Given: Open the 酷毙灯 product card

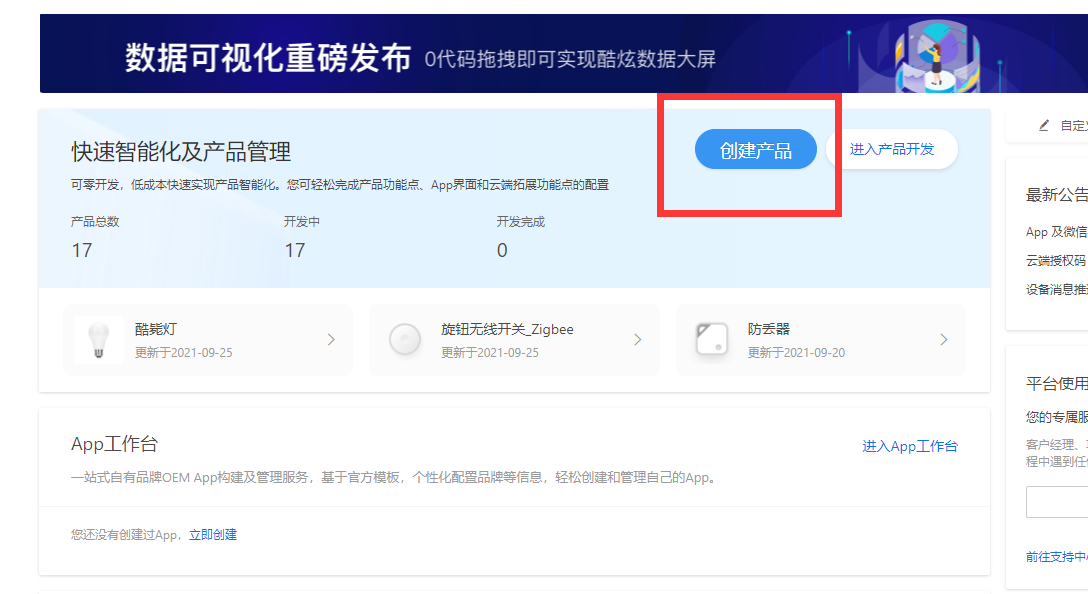Looking at the screenshot, I should click(207, 340).
